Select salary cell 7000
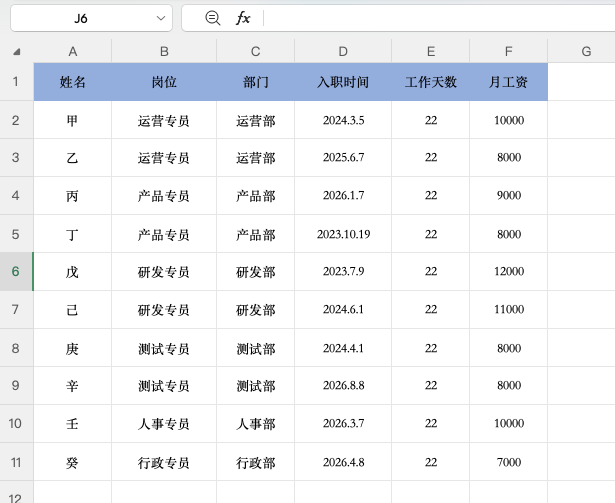Viewport: 615px width, 503px height. pyautogui.click(x=508, y=462)
